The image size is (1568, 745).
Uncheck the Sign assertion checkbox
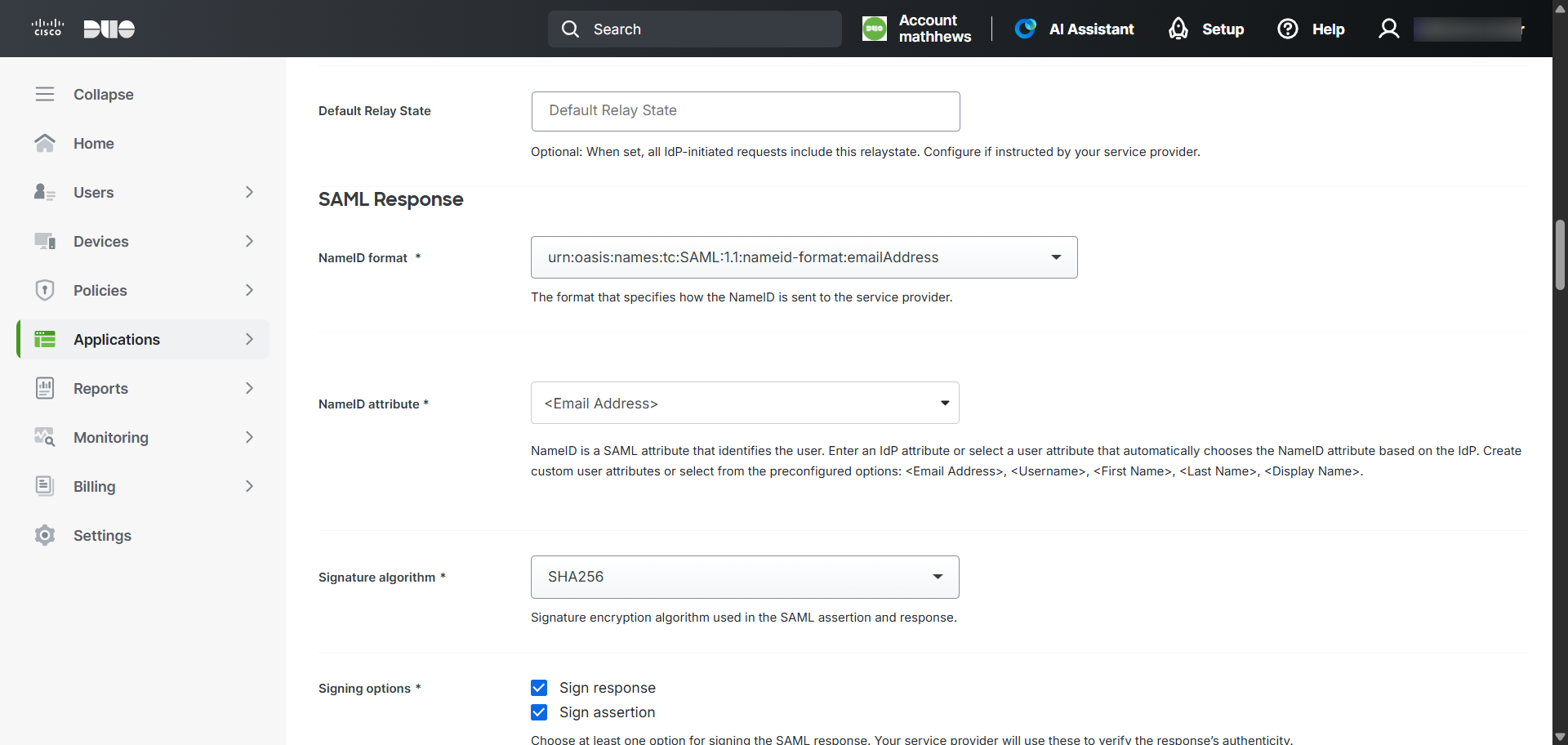coord(539,712)
